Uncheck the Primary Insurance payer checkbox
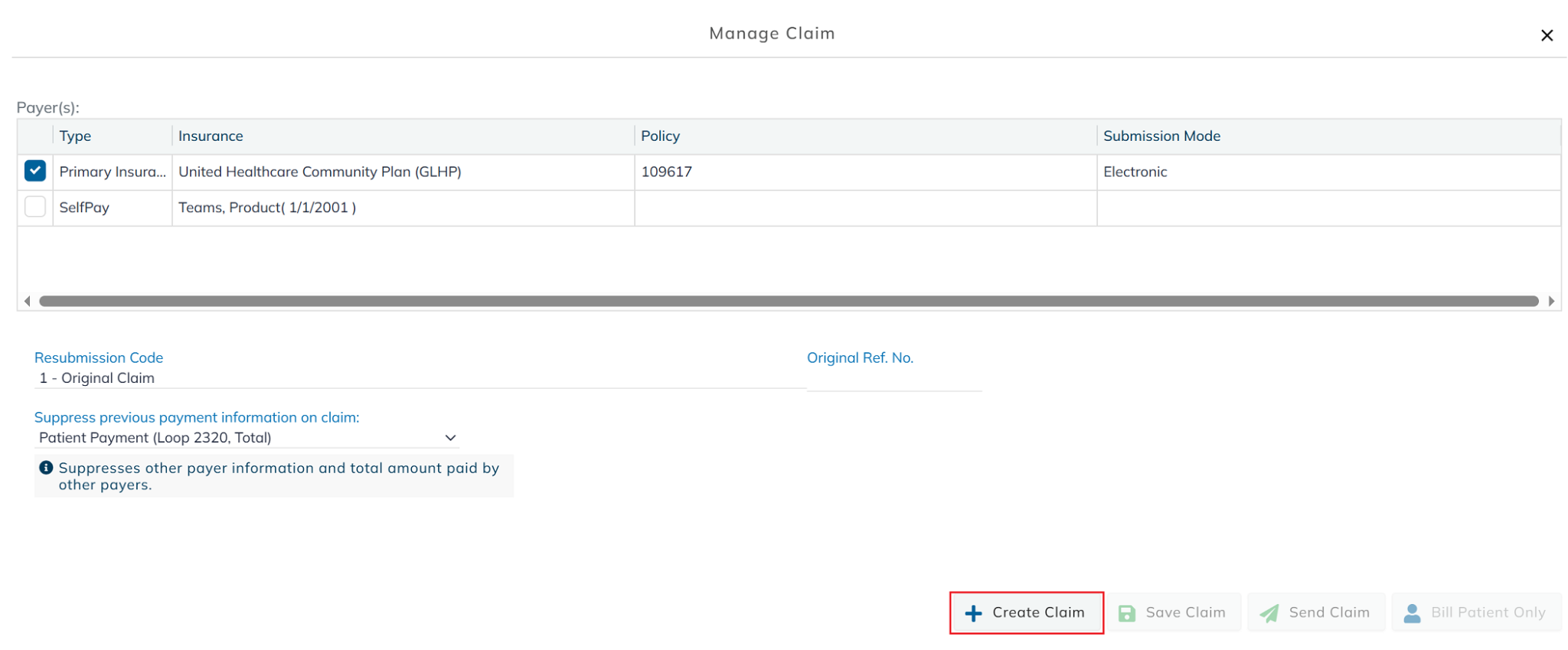This screenshot has height=650, width=1568. (35, 171)
